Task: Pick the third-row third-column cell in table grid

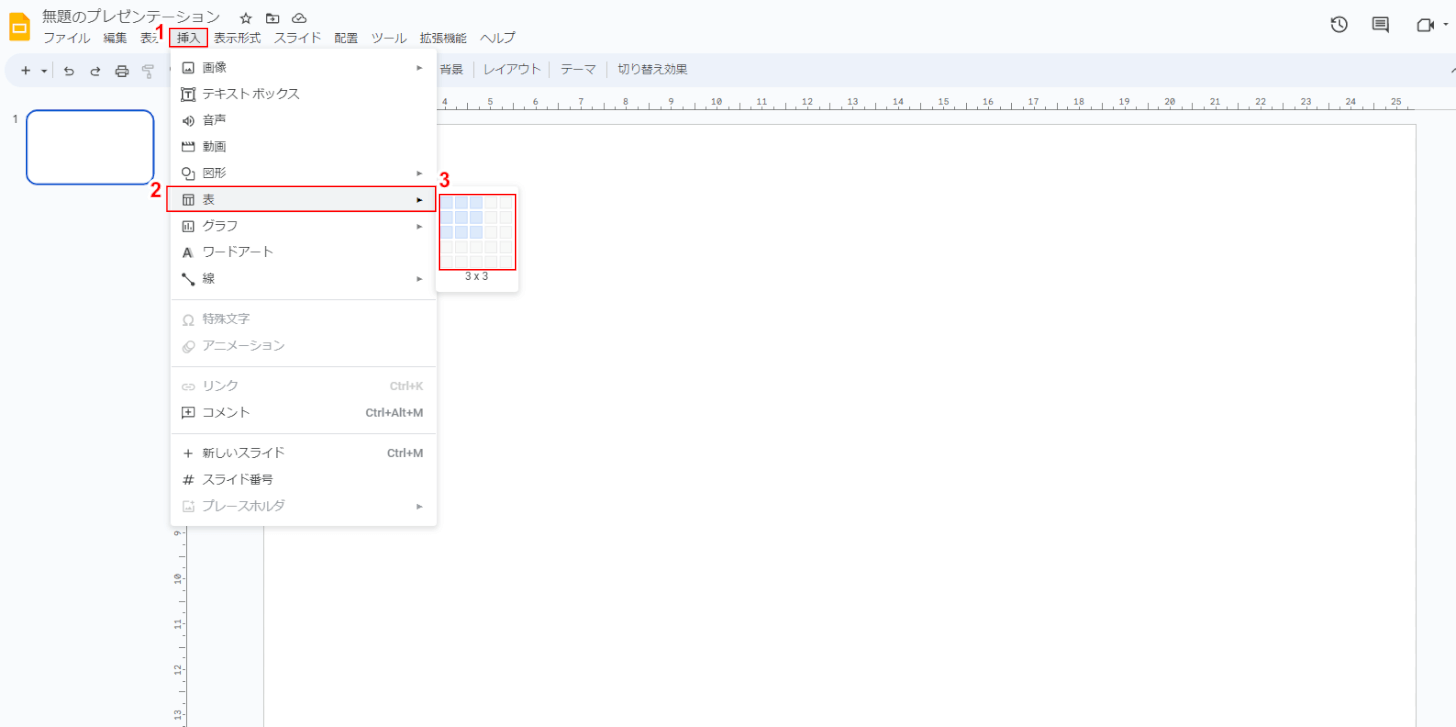Action: [476, 232]
